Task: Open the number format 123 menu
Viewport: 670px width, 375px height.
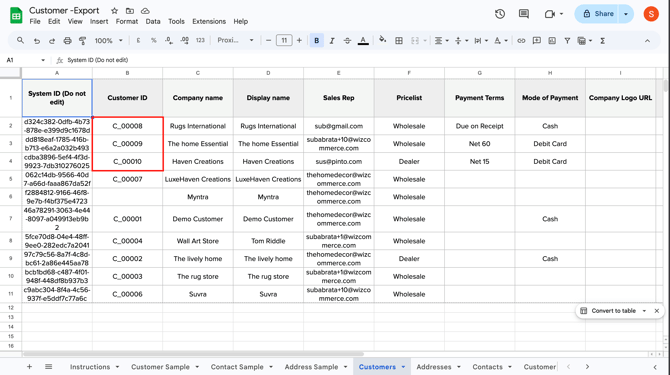Action: click(200, 41)
